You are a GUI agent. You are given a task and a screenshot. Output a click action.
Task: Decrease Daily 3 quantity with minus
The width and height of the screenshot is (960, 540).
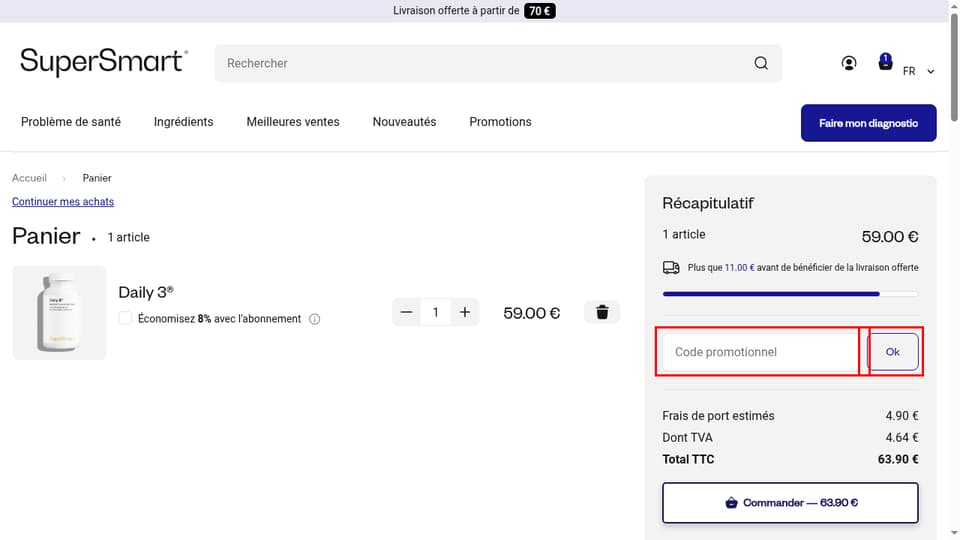coord(406,312)
